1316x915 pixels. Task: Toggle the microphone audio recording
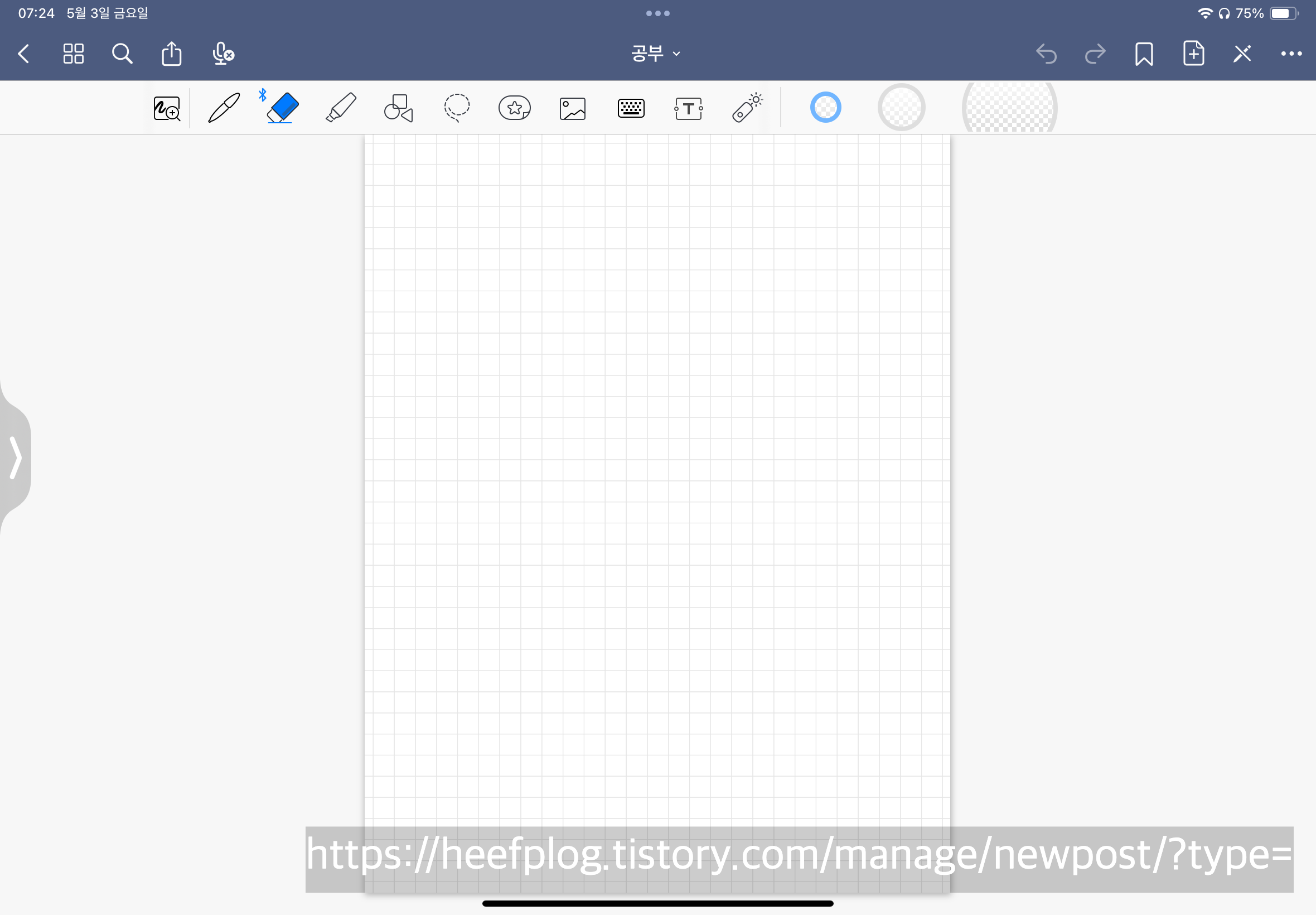(223, 54)
